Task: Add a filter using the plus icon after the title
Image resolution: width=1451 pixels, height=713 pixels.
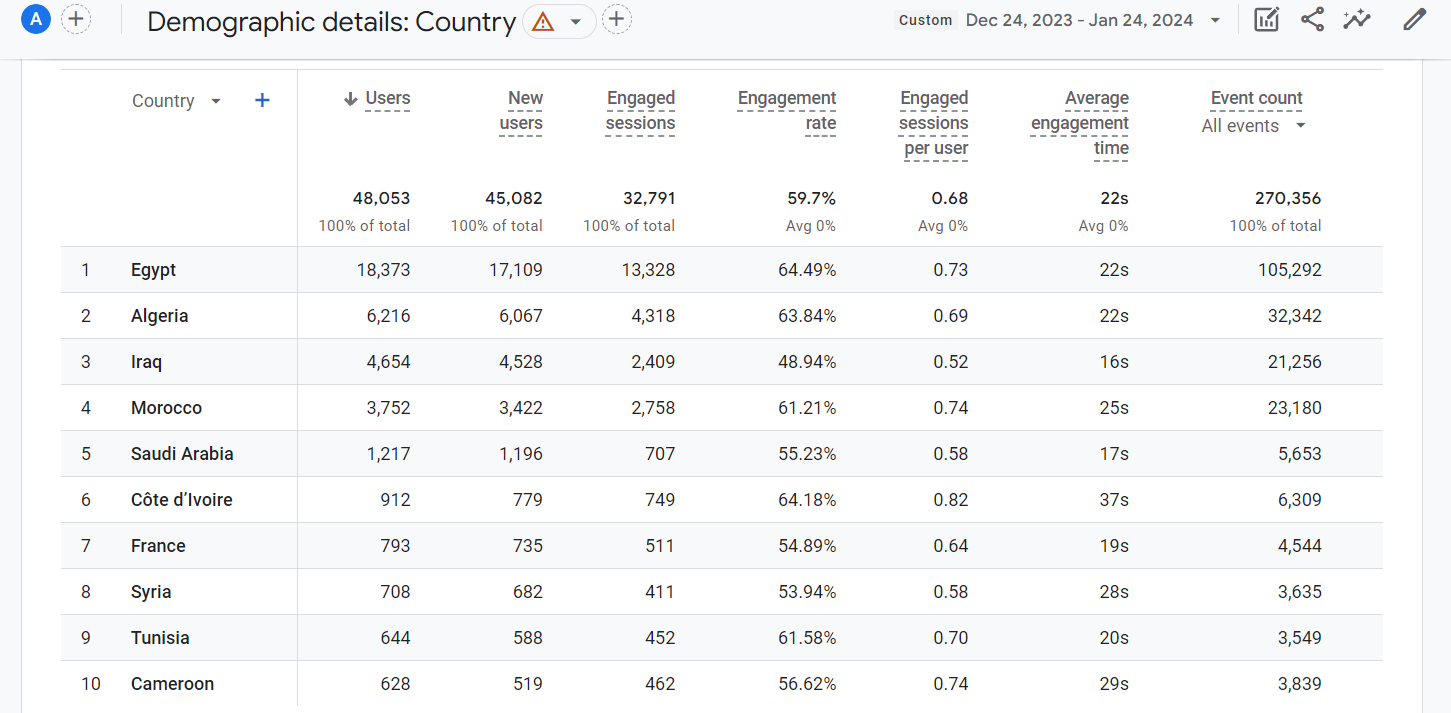Action: [x=617, y=19]
